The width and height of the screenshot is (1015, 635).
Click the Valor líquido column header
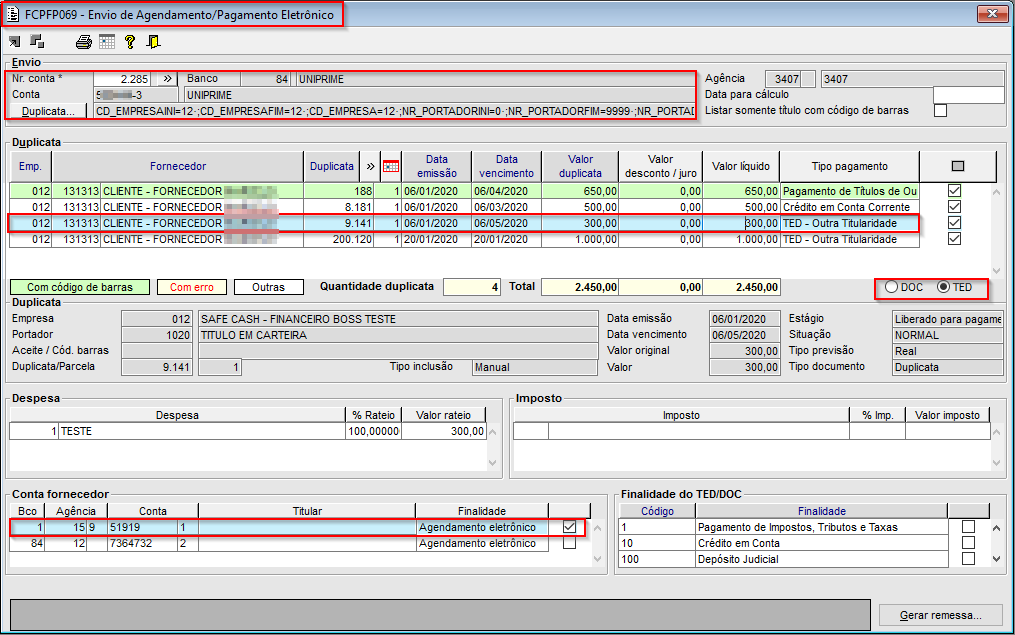(741, 166)
